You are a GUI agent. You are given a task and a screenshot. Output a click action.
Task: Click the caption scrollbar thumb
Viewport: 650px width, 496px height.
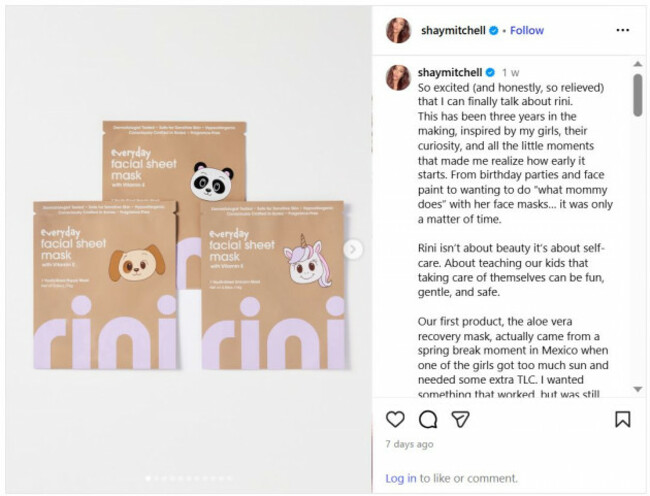pyautogui.click(x=637, y=95)
